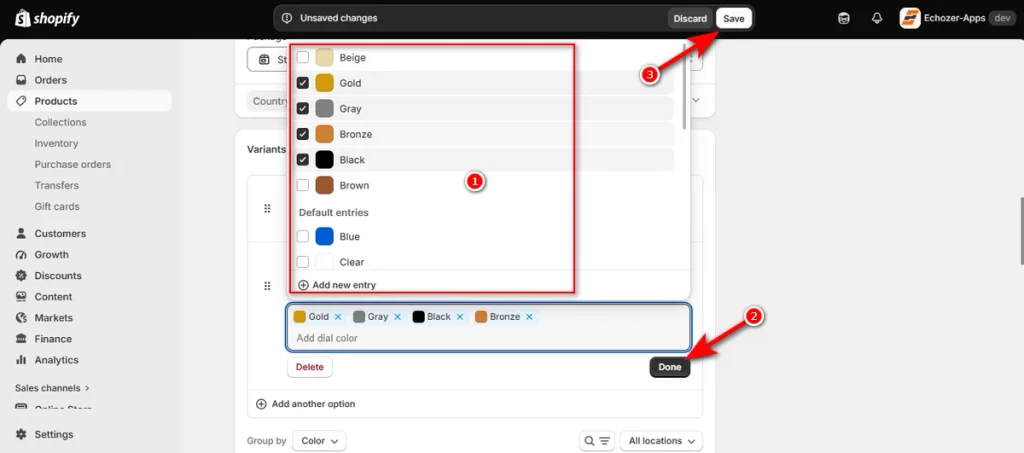Click the Brown color swatch
The height and width of the screenshot is (453, 1024).
tap(325, 185)
